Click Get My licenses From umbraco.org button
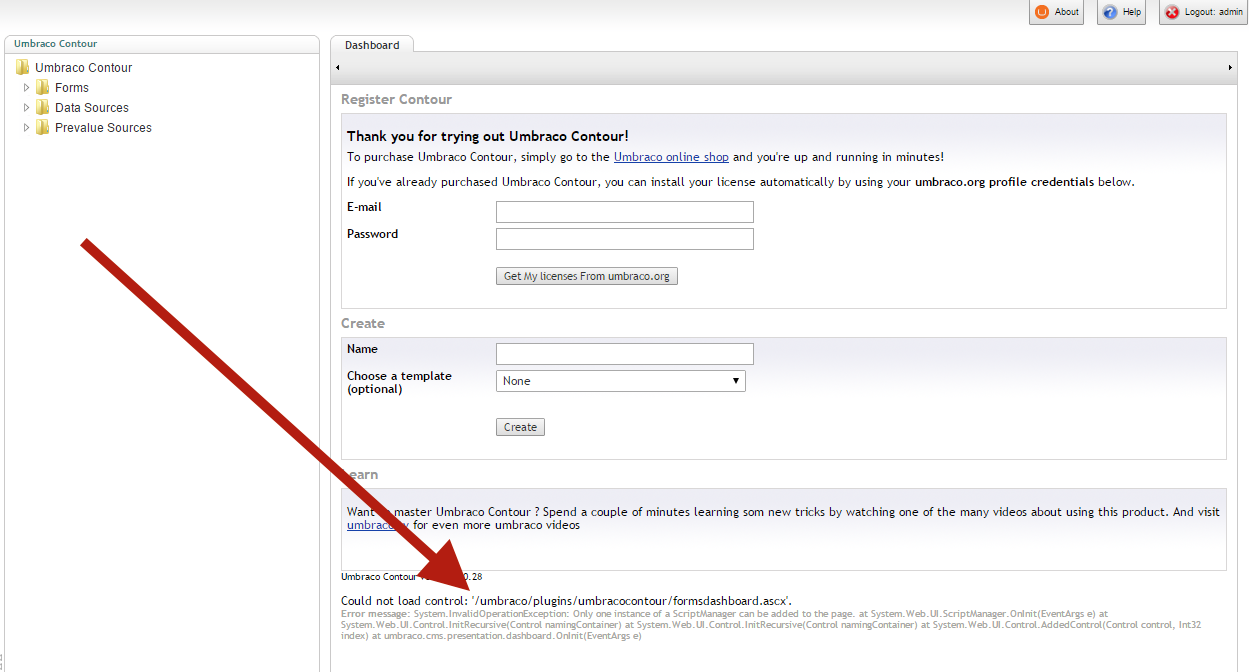1249x672 pixels. pyautogui.click(x=587, y=276)
